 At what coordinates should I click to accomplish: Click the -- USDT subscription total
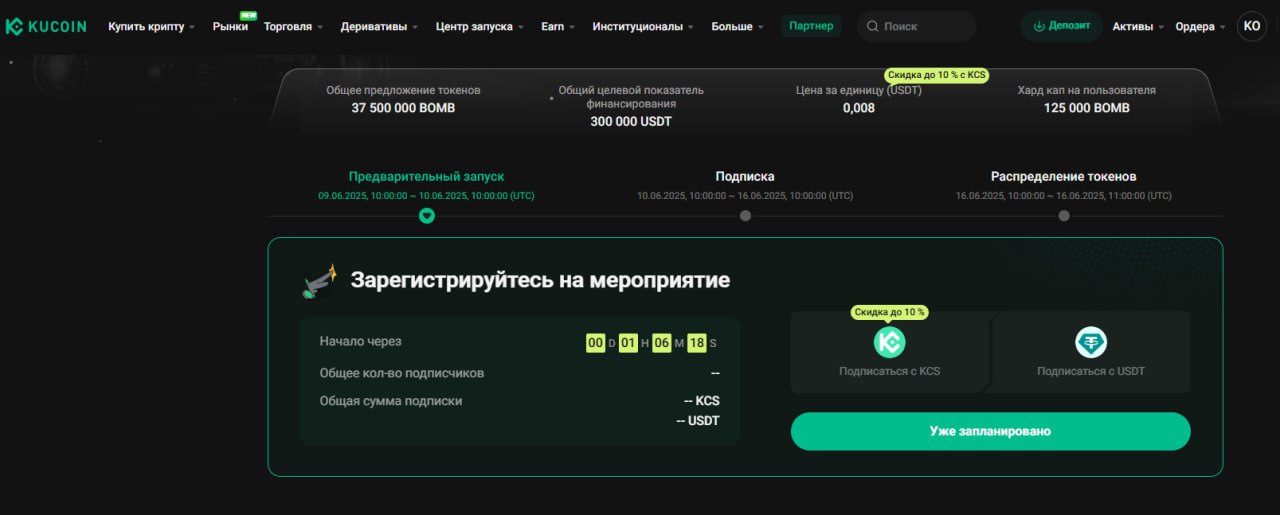point(698,421)
